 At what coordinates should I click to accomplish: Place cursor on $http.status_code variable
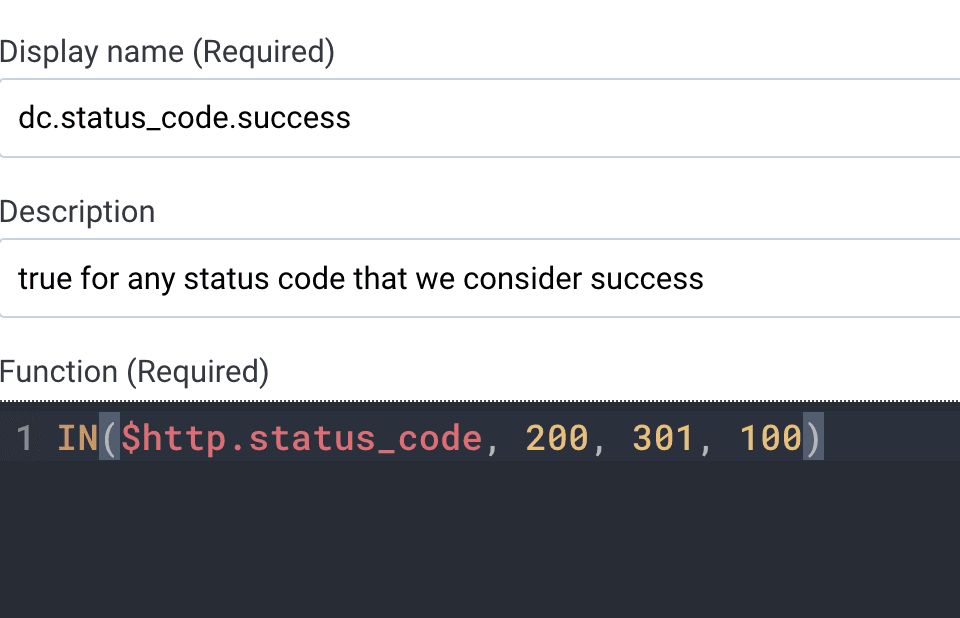click(301, 439)
